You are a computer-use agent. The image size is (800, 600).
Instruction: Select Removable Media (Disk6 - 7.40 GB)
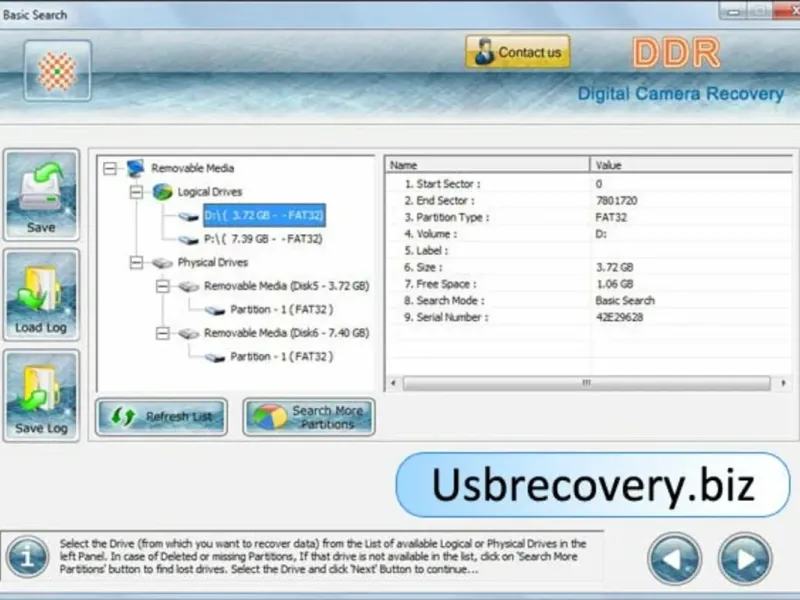pyautogui.click(x=287, y=333)
